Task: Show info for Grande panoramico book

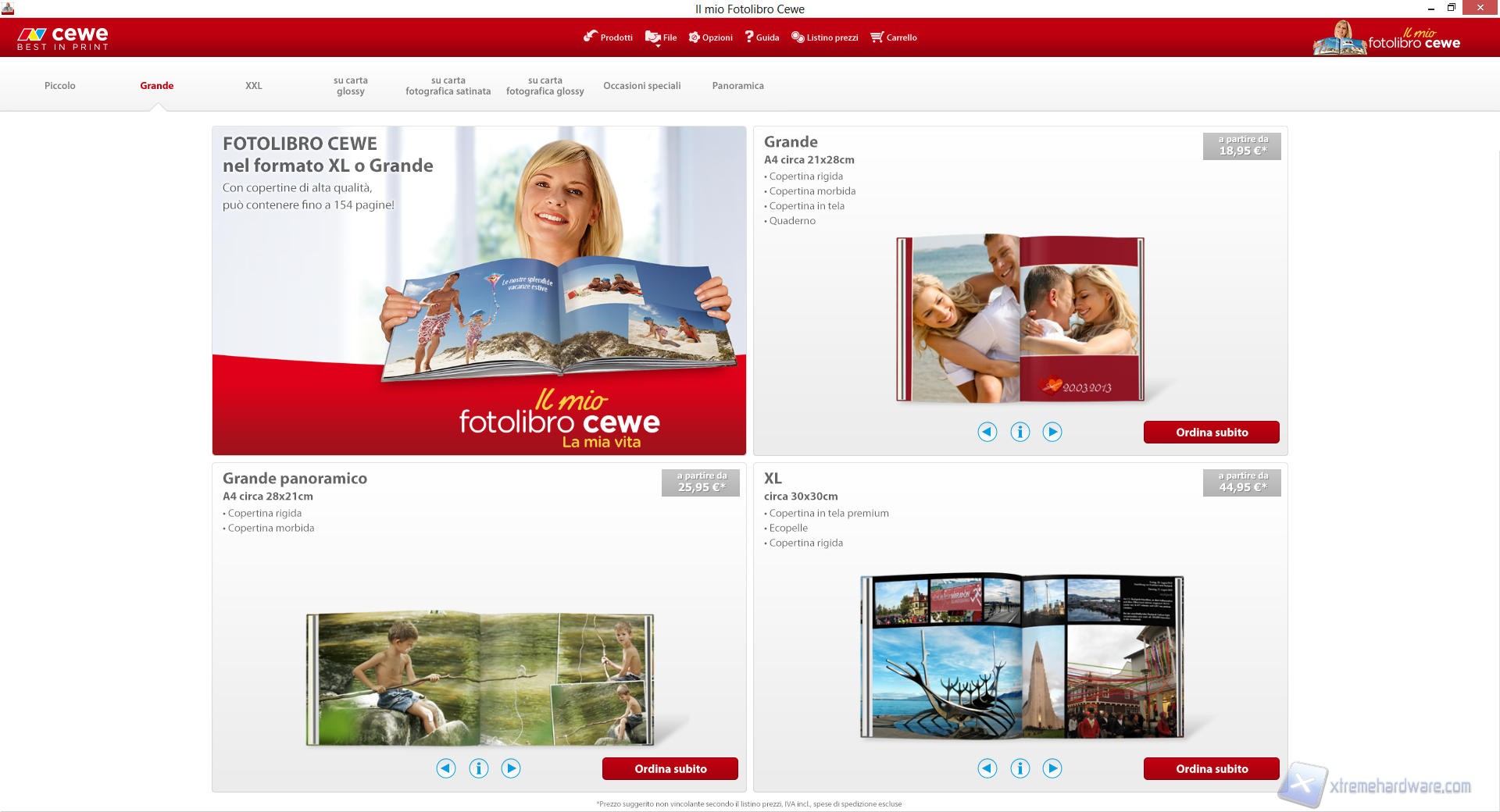Action: click(478, 768)
